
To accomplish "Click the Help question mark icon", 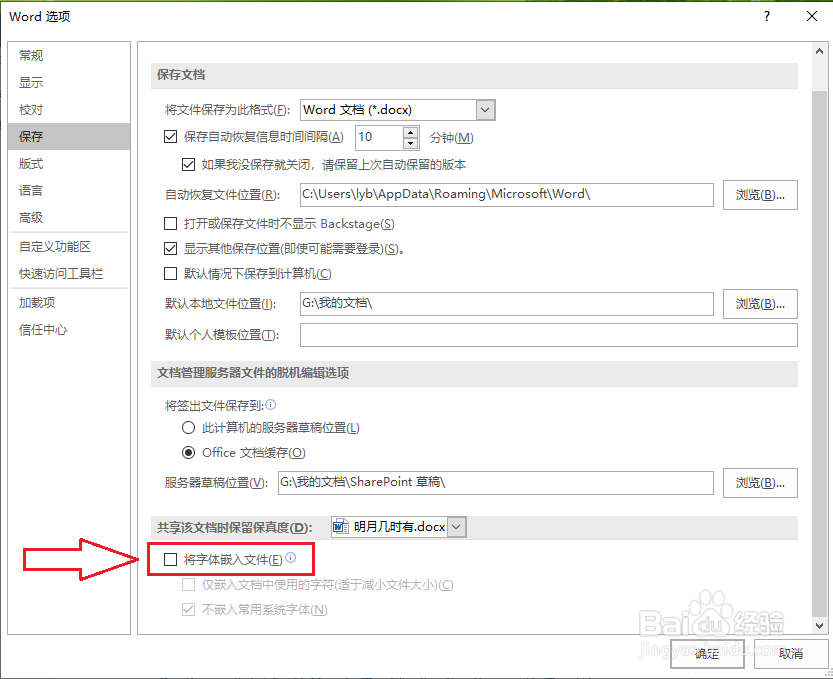I will 766,16.
